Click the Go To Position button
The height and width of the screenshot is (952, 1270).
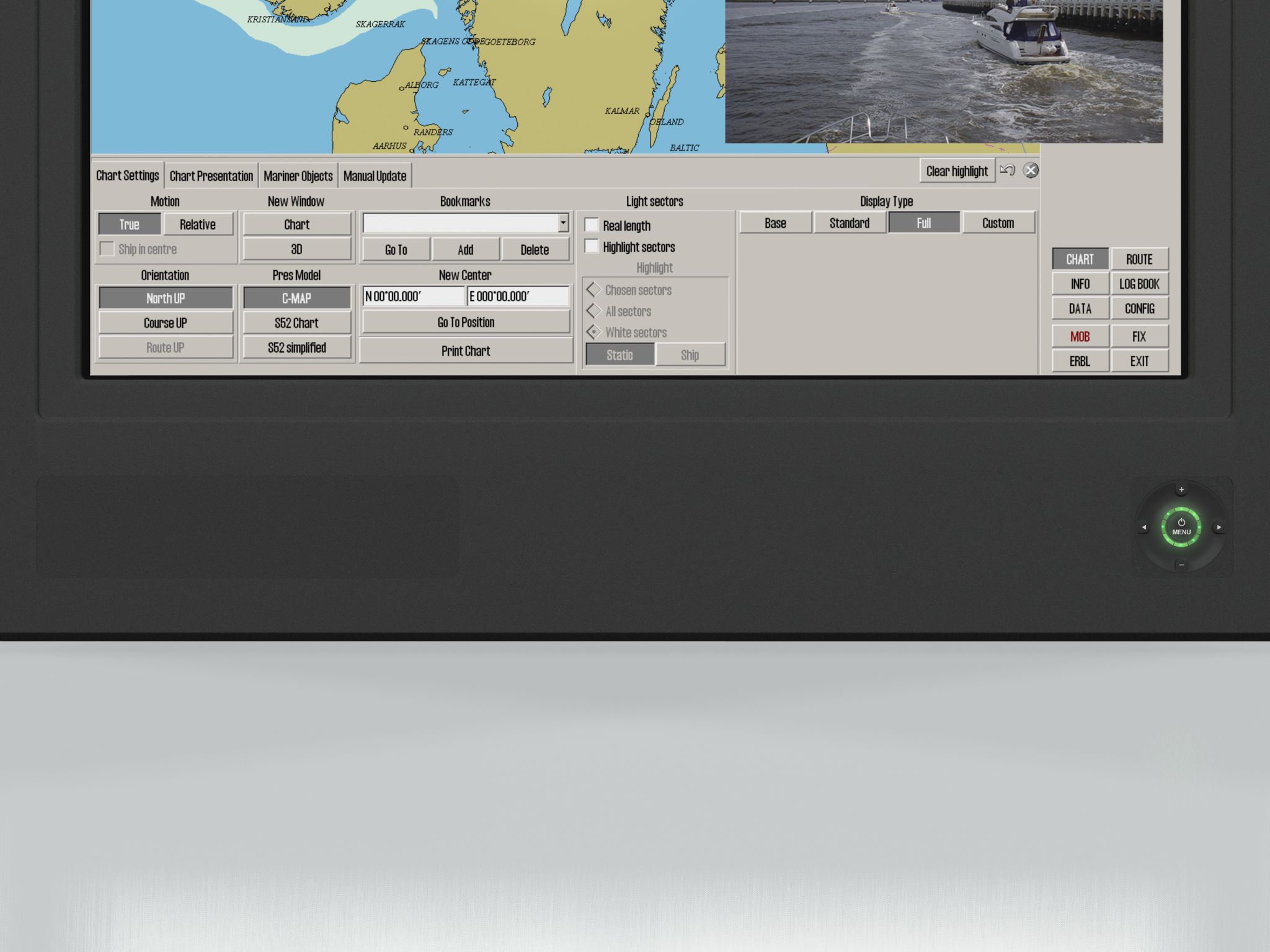pos(466,322)
